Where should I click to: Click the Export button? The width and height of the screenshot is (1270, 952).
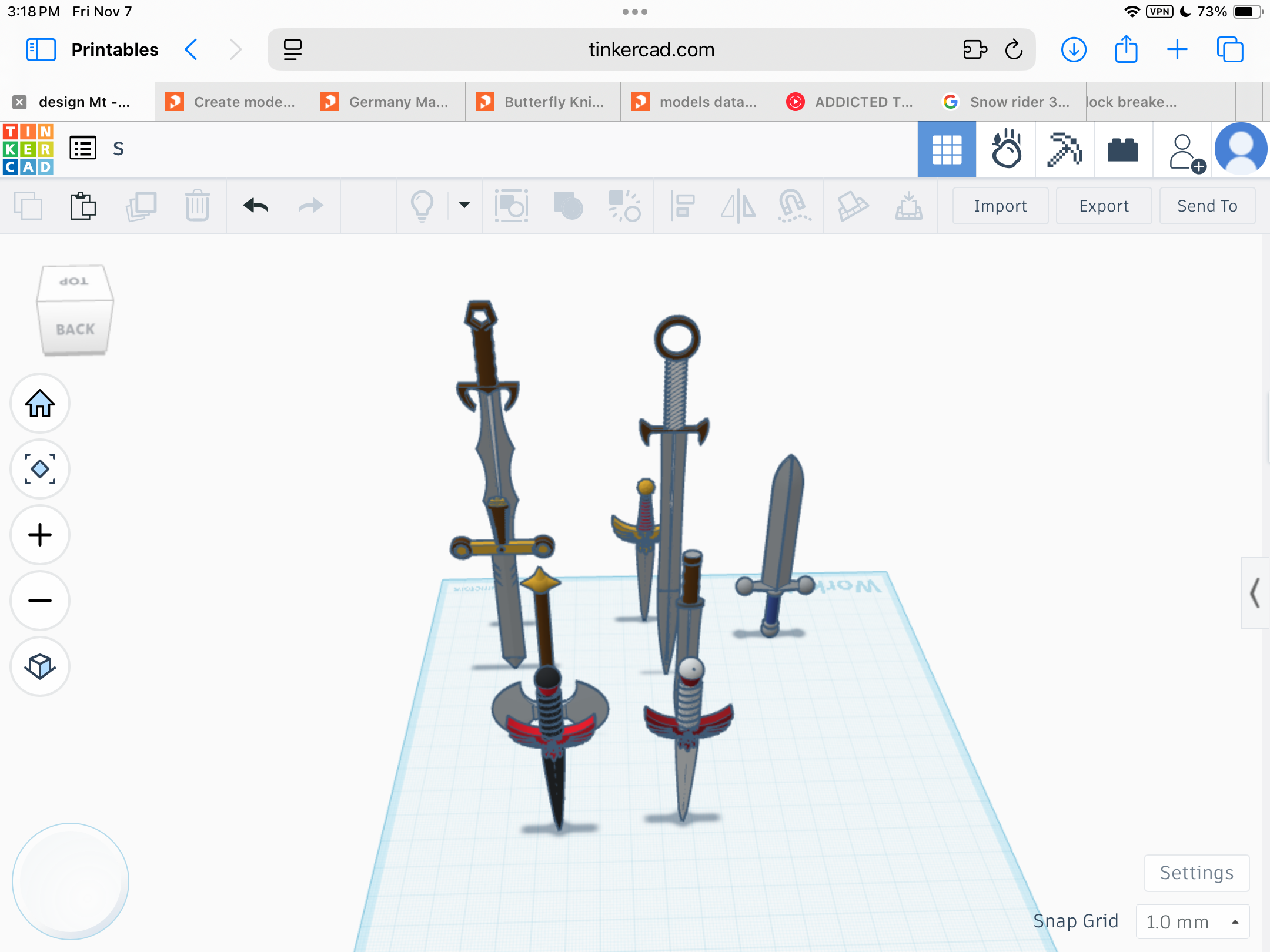point(1104,206)
